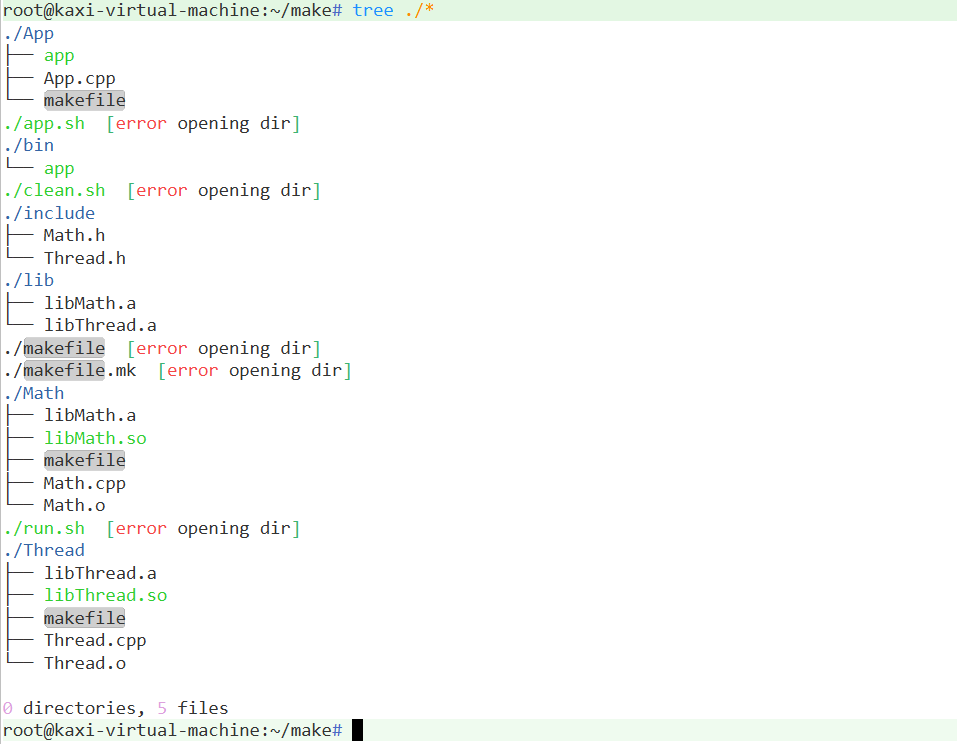Select the './run.sh' entry

pos(44,529)
